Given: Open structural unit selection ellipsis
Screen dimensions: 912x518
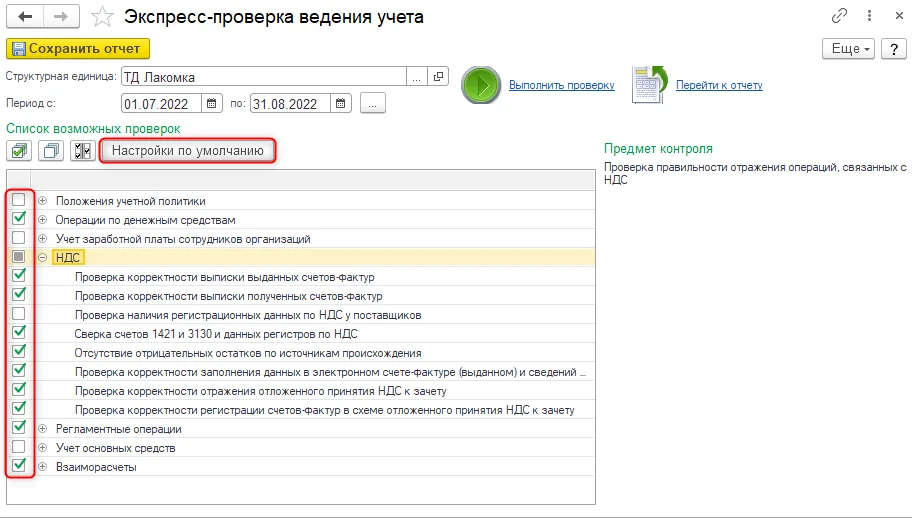Looking at the screenshot, I should 416,77.
